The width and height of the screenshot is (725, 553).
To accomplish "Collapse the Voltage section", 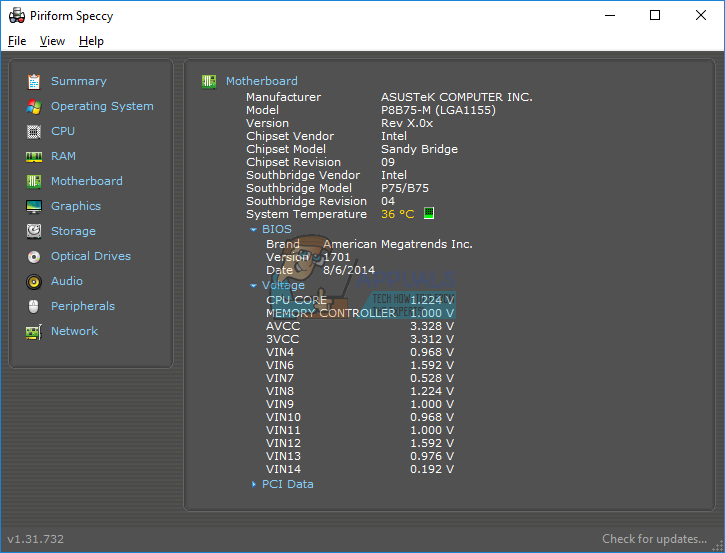I will 254,285.
